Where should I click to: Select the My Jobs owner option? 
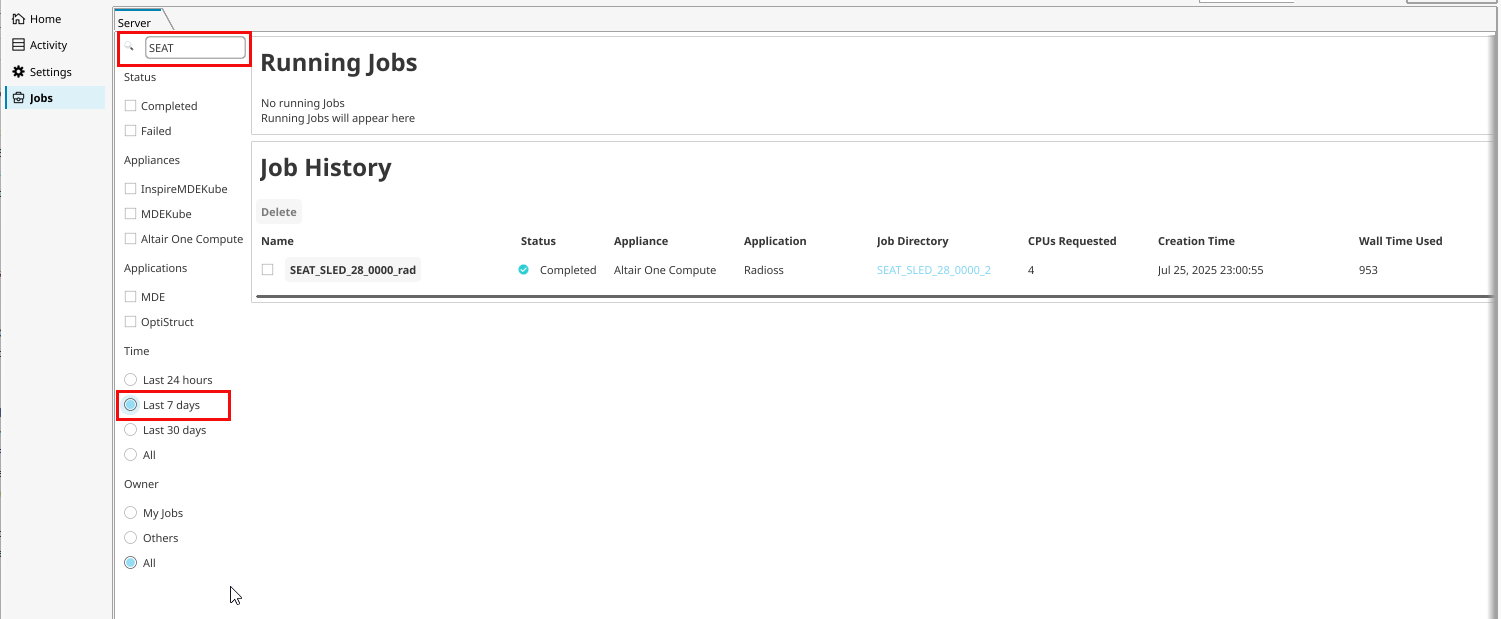(x=130, y=513)
